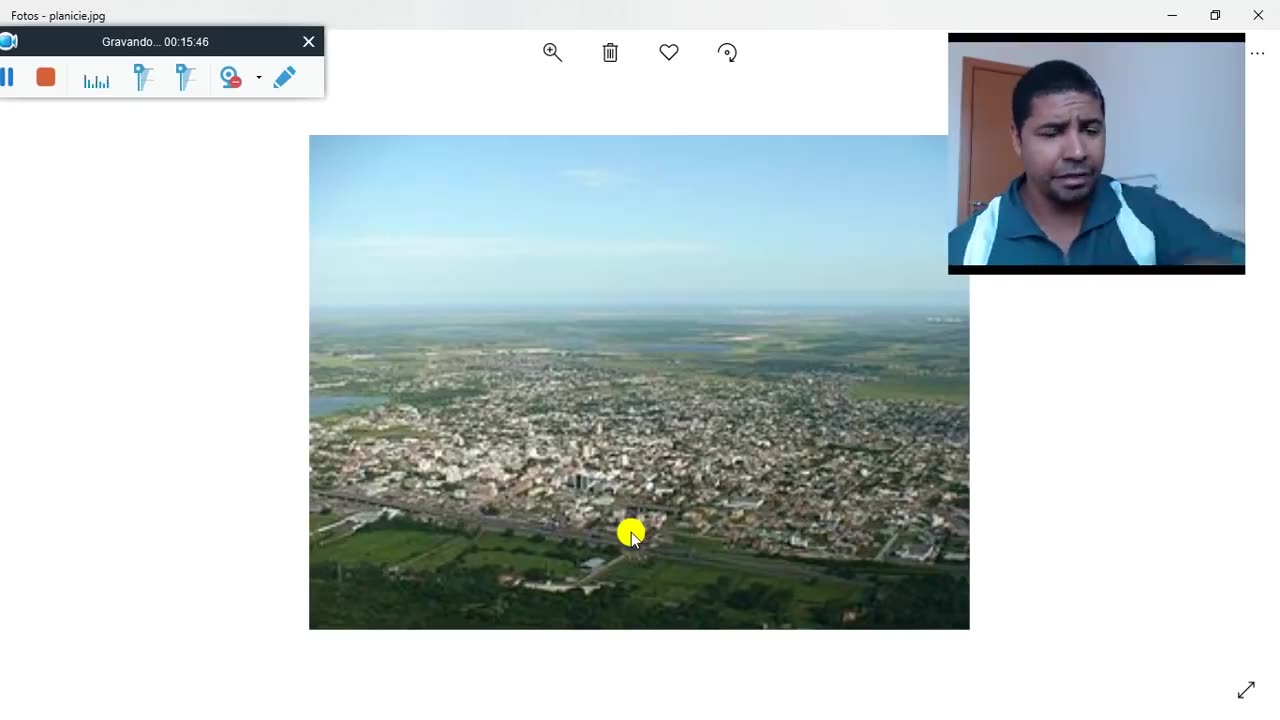Add the photo to favorites
Viewport: 1280px width, 720px height.
669,53
